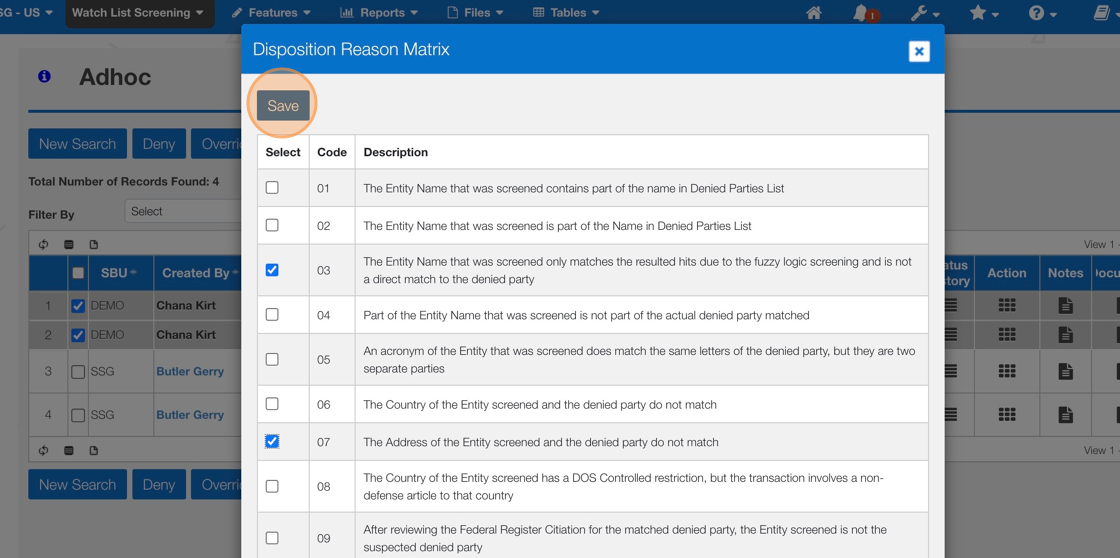
Task: Expand the Features menu
Action: click(271, 13)
